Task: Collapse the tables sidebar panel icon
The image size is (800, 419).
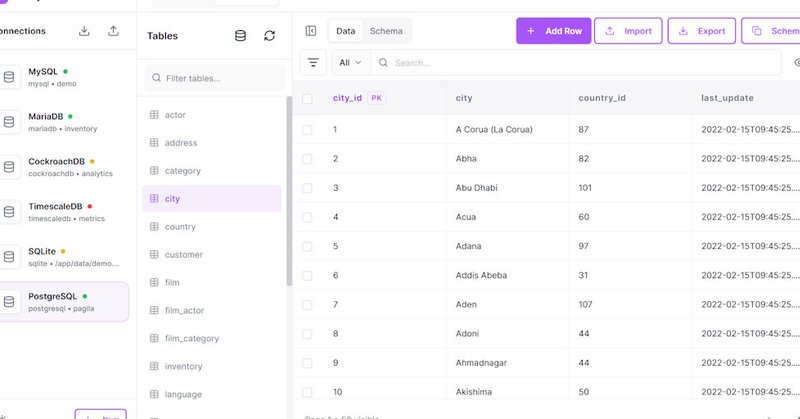Action: click(x=311, y=31)
